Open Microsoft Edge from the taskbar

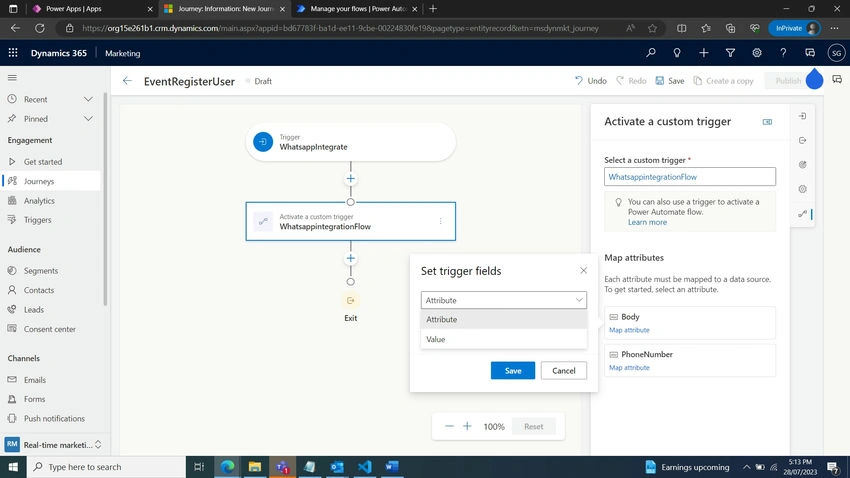click(x=227, y=467)
